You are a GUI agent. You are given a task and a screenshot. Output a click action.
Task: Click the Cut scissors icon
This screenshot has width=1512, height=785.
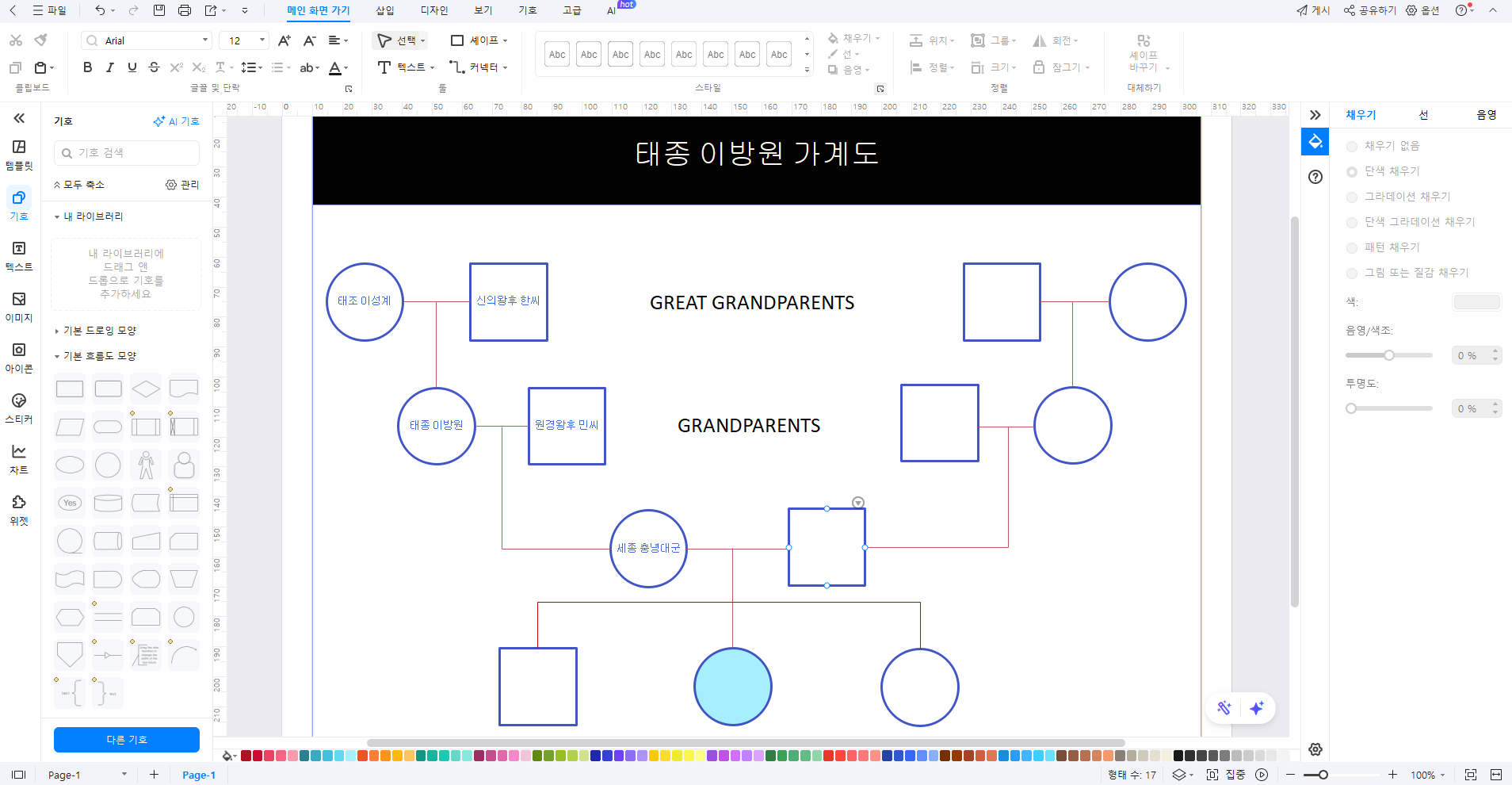click(x=16, y=40)
